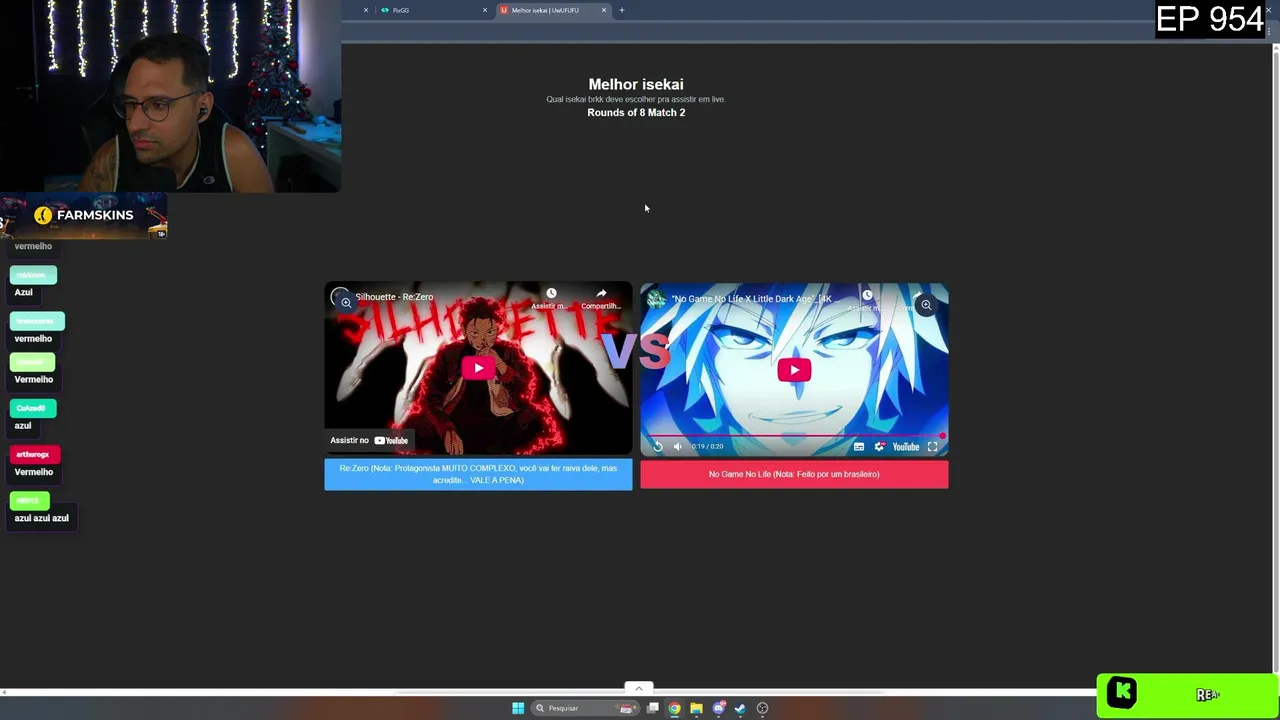Open a new browser tab

[x=622, y=10]
